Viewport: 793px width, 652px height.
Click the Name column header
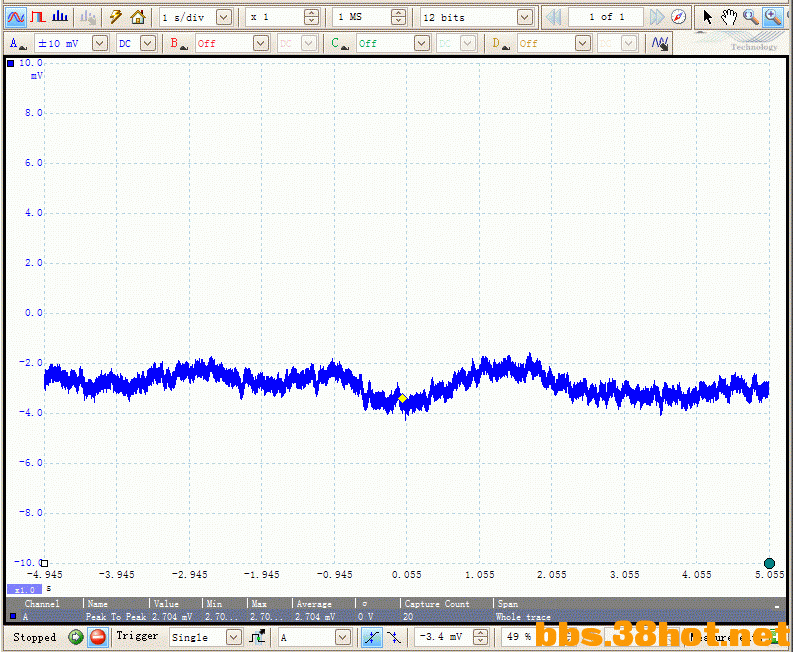point(97,603)
